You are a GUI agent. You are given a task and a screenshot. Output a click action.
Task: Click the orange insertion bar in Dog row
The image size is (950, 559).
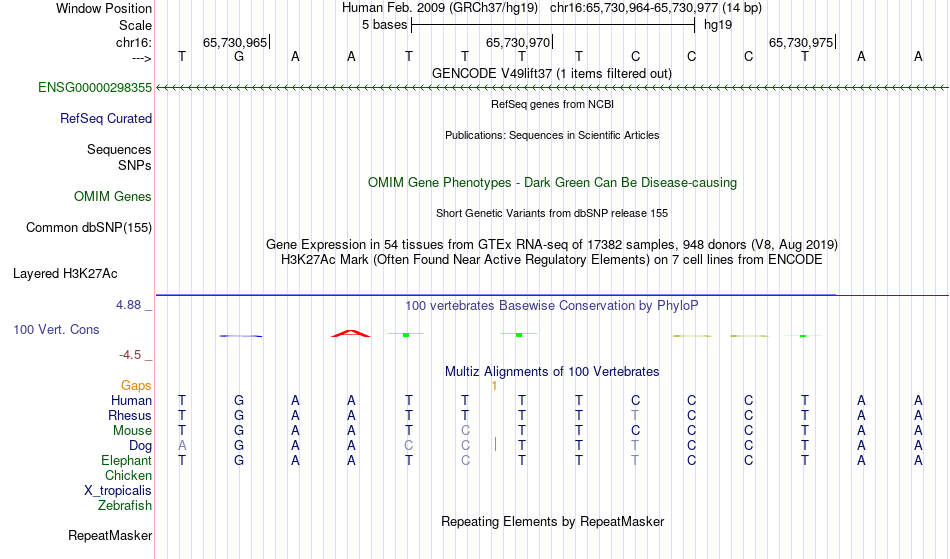496,445
